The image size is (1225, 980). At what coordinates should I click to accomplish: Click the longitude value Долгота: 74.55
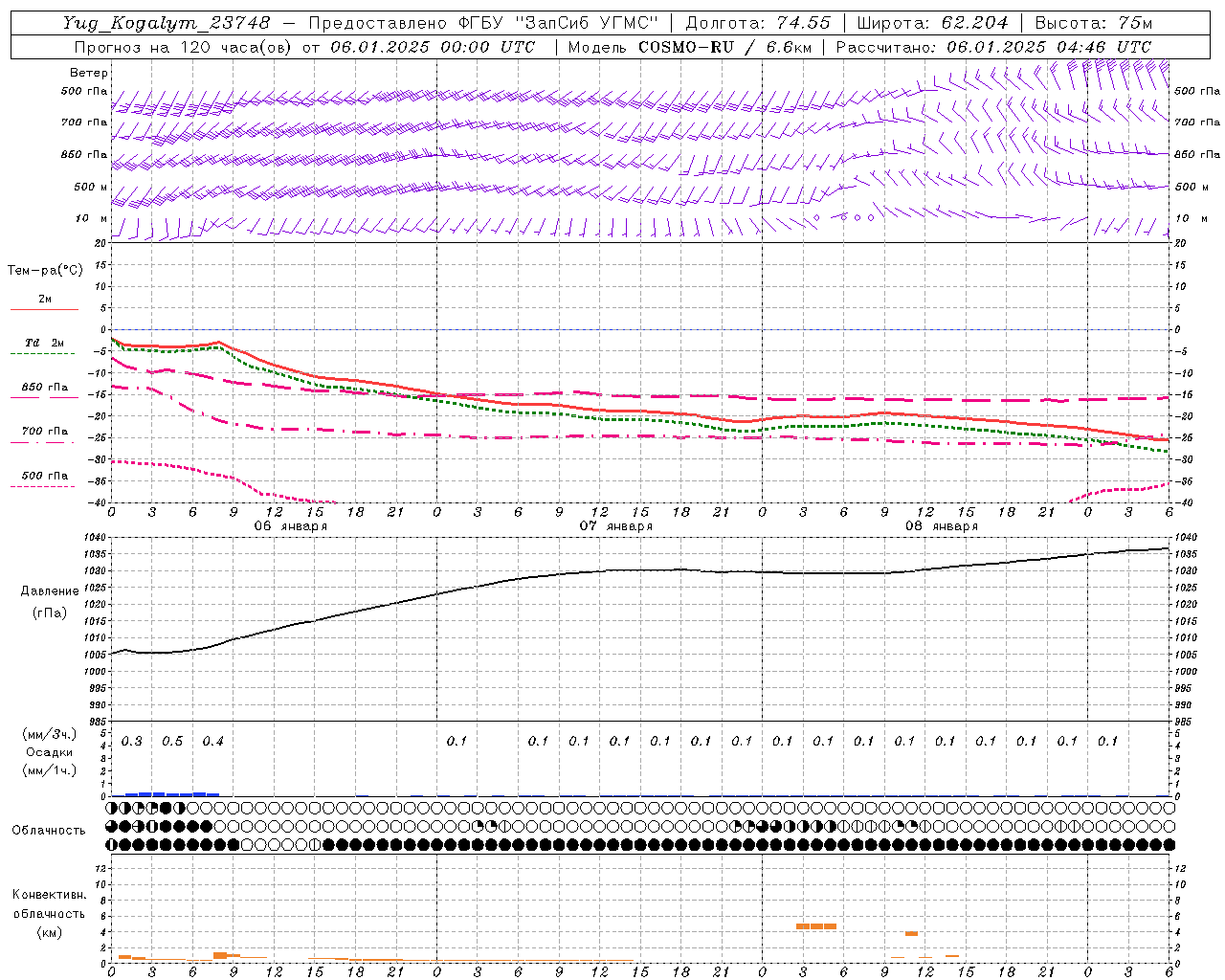[758, 23]
